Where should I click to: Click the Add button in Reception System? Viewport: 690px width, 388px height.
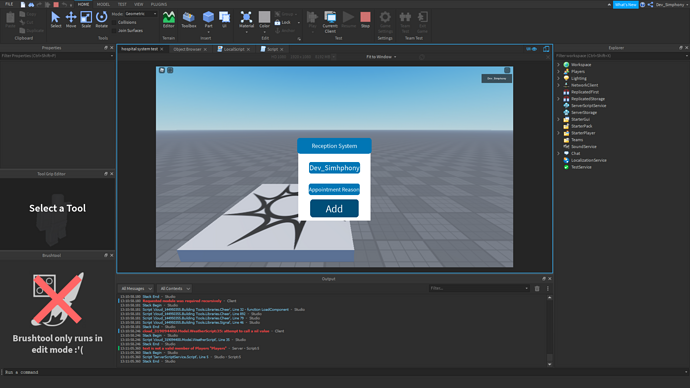click(x=334, y=209)
